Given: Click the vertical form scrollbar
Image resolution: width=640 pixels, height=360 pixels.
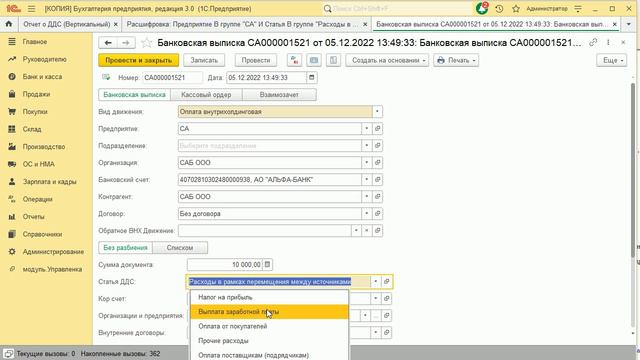Looking at the screenshot, I should click(x=633, y=169).
